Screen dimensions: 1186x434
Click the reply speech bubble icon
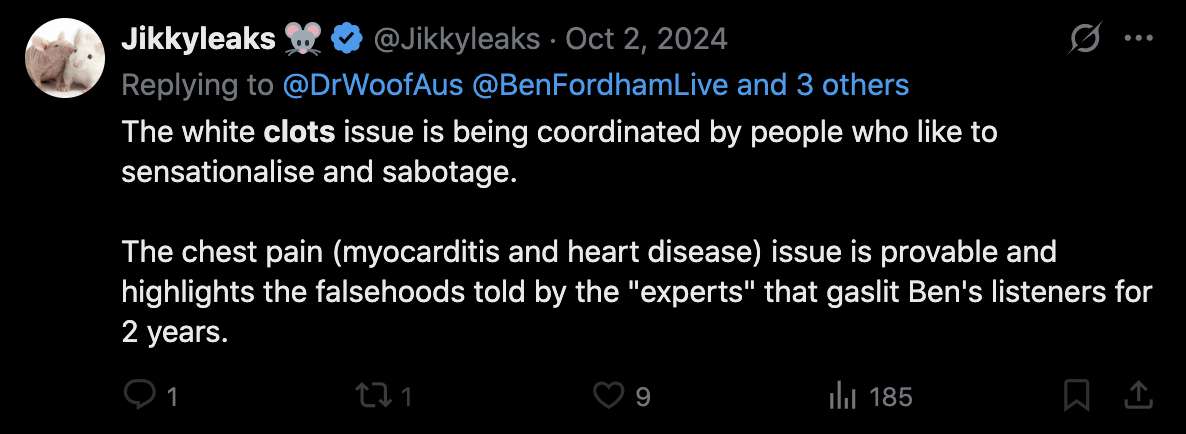point(138,396)
